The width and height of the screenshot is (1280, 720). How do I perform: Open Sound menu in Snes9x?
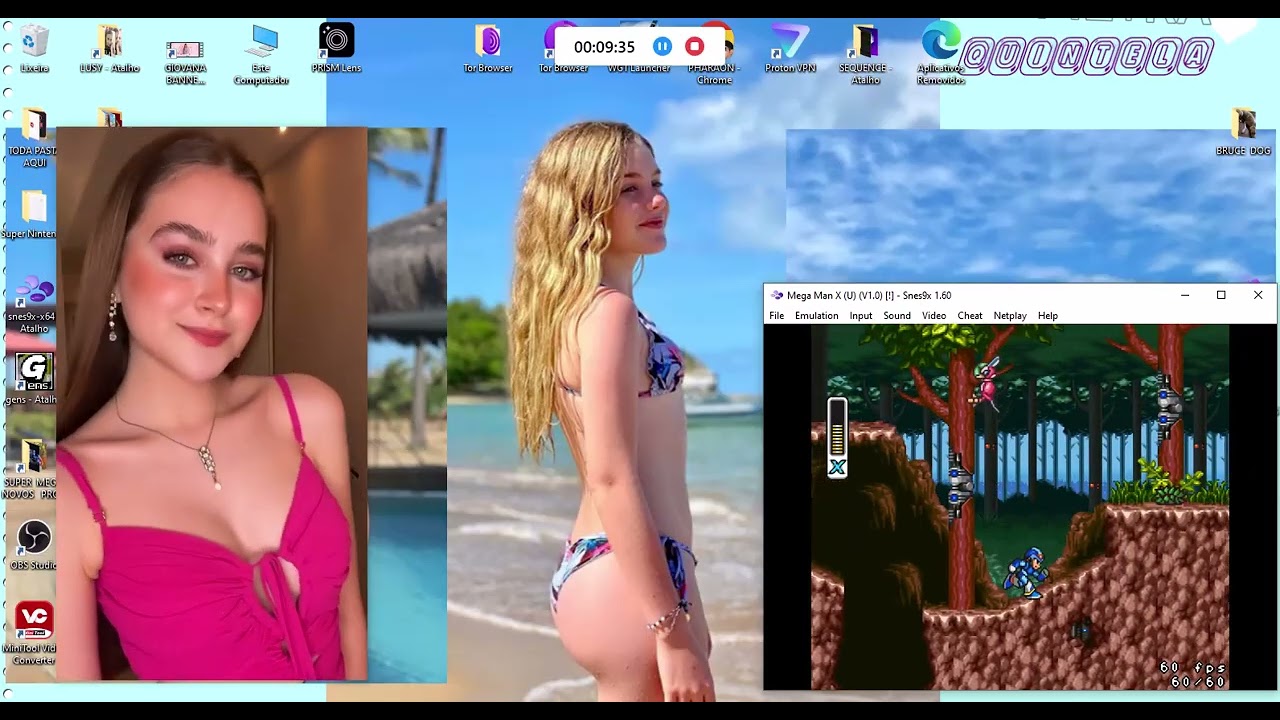897,316
